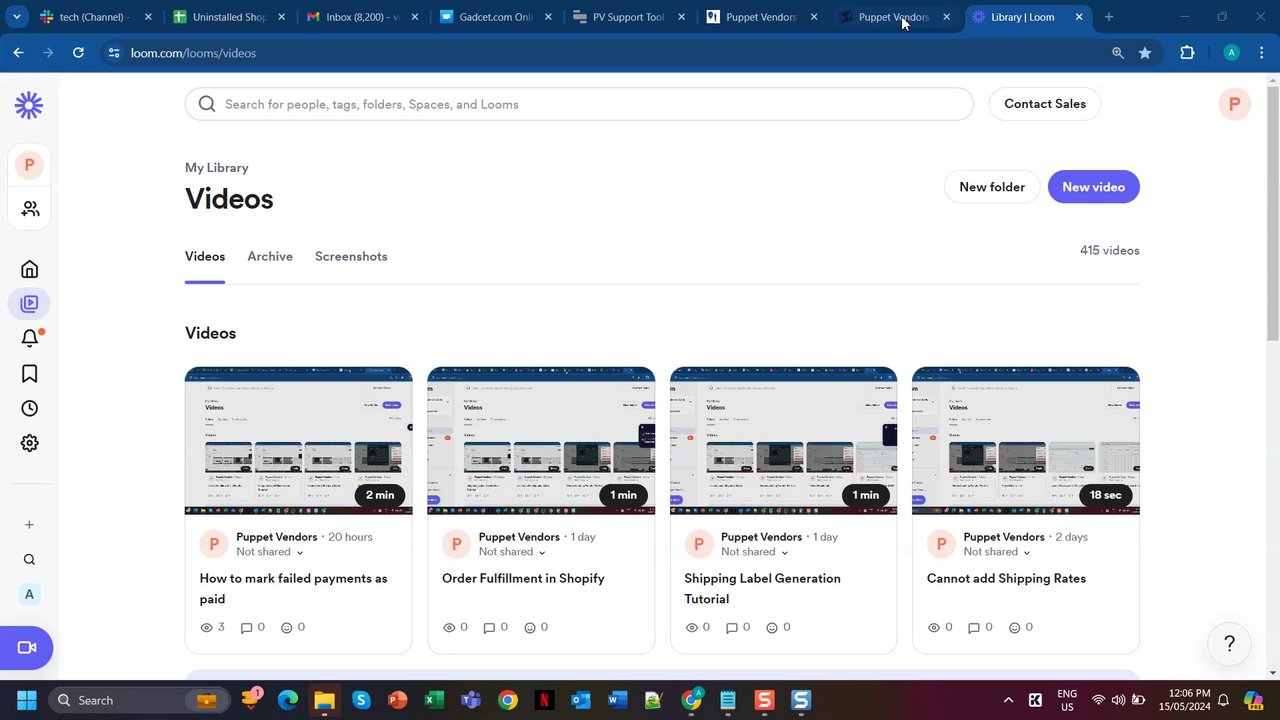Click the New video button
The width and height of the screenshot is (1280, 720).
(1093, 187)
